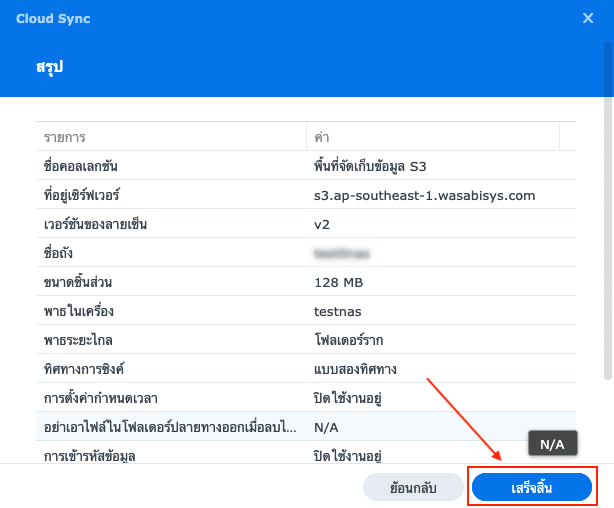Select the พาธในเครื่อง row label

79,311
